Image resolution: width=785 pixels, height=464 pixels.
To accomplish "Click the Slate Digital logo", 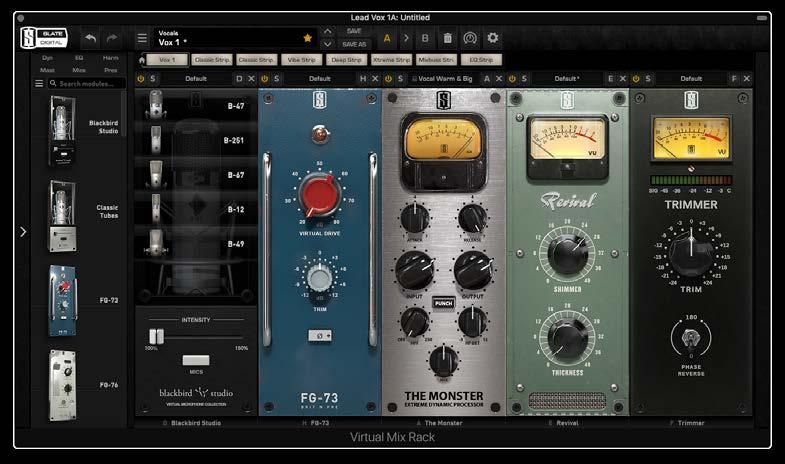I will [44, 38].
